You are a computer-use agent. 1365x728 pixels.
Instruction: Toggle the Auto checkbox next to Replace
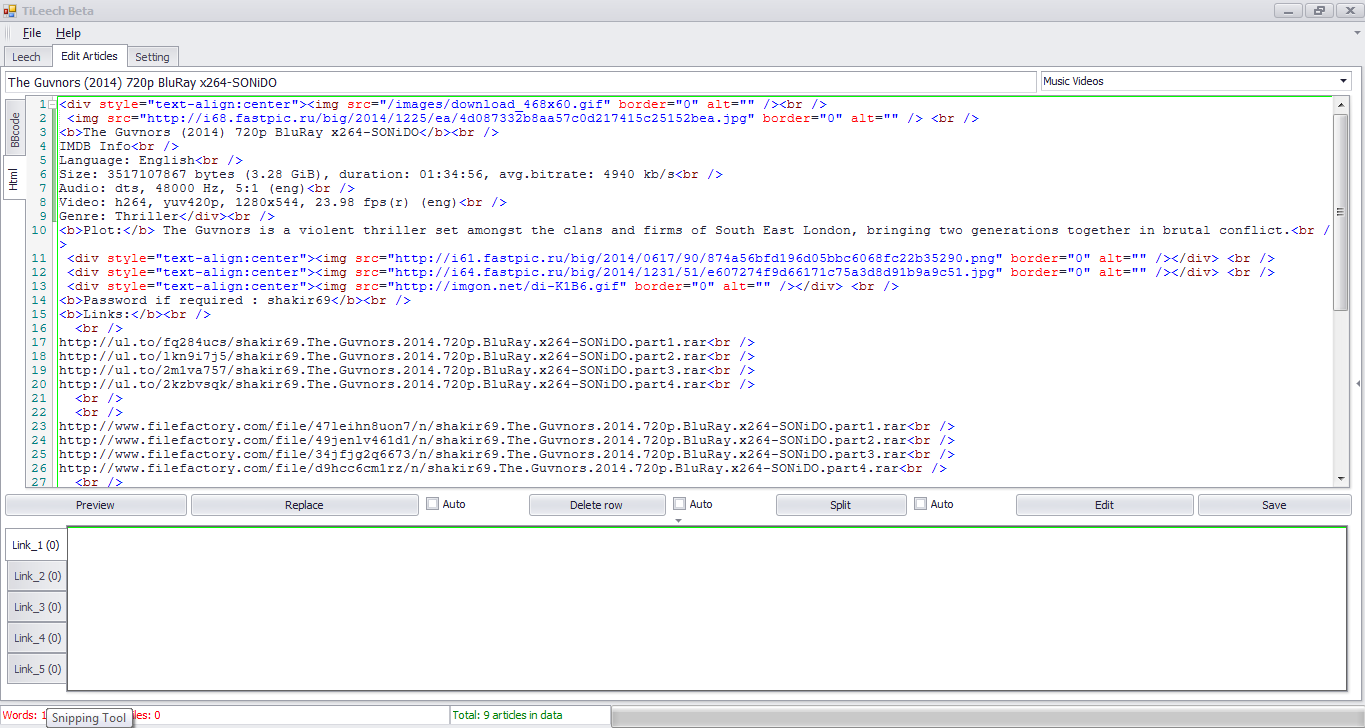[433, 504]
